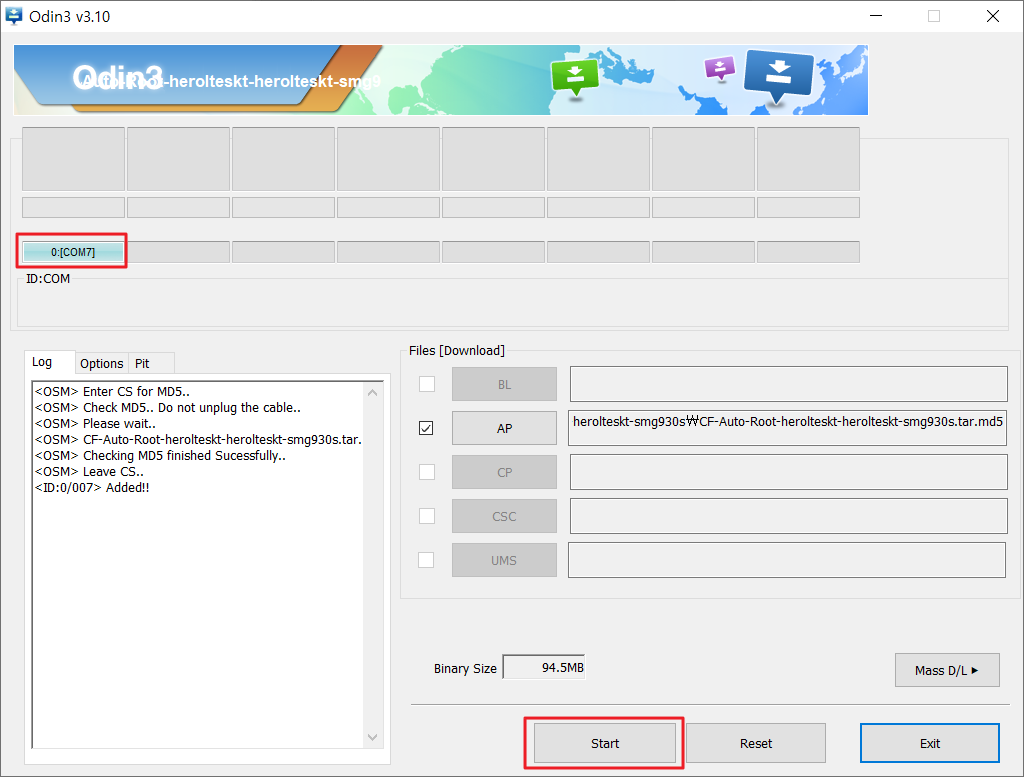Click the 'Added!!' log line

tap(92, 488)
